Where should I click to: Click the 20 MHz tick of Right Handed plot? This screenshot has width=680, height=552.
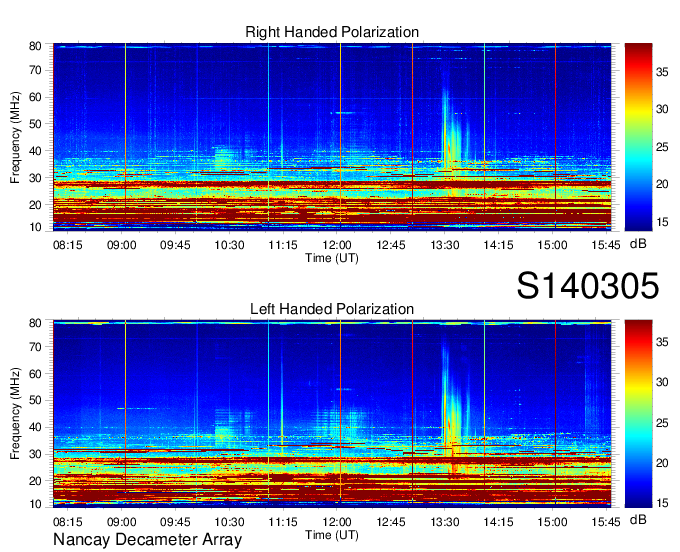point(36,205)
